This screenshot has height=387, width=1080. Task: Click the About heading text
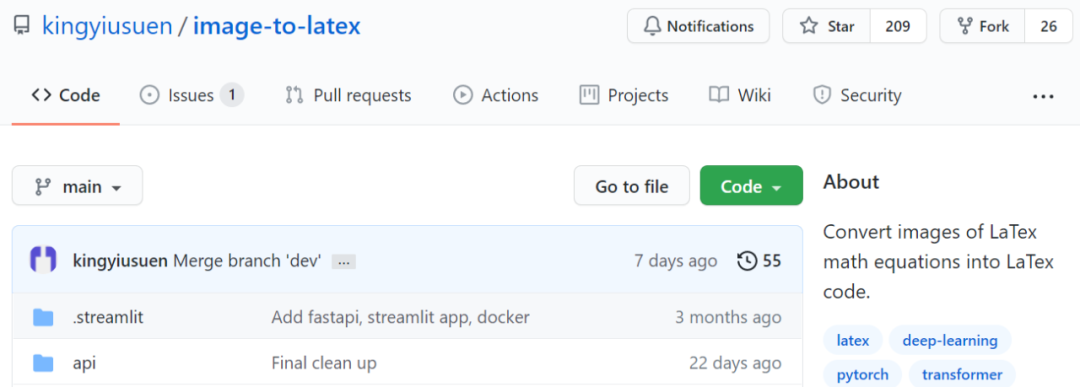(x=851, y=182)
